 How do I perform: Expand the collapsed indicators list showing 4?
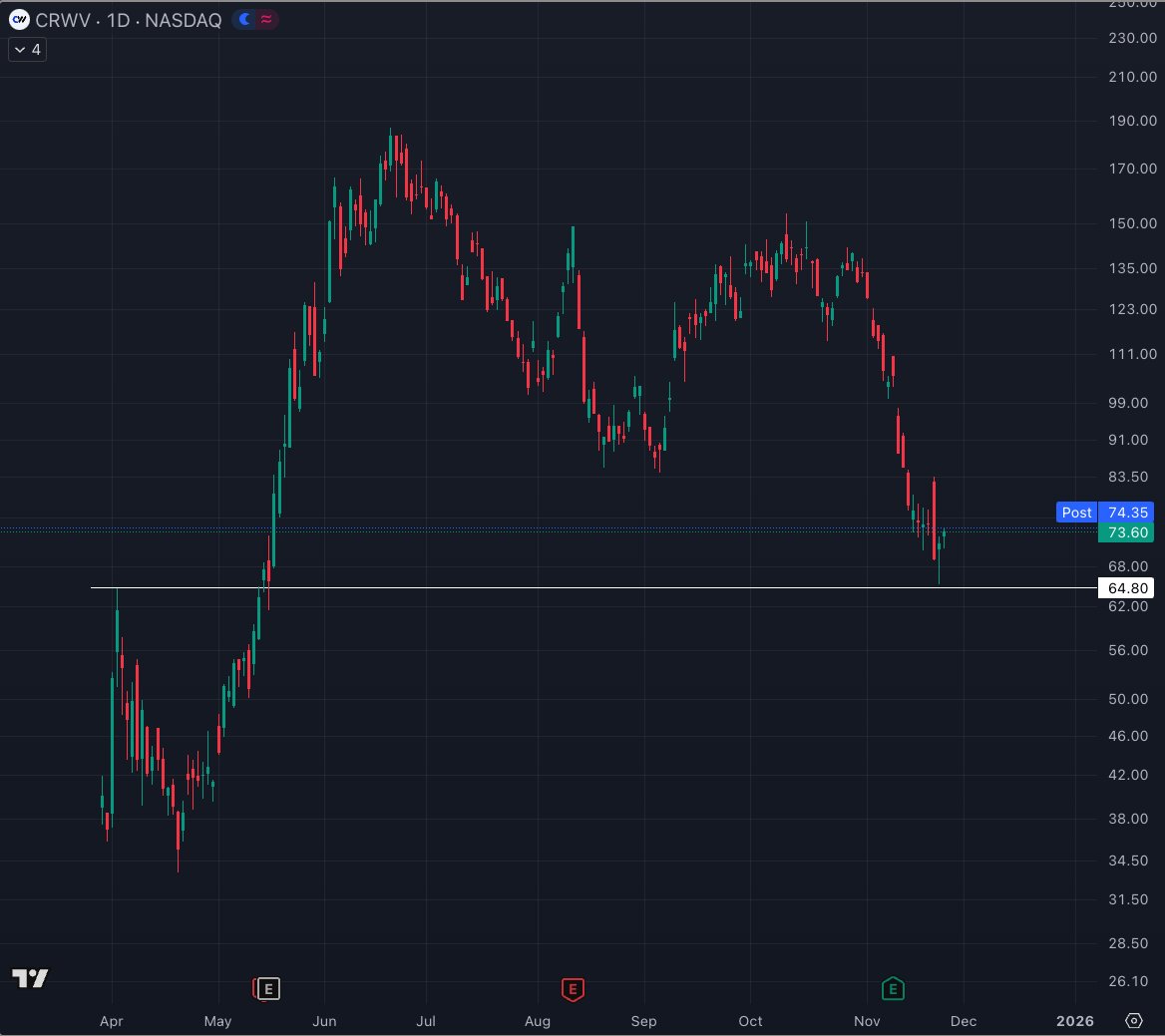click(x=28, y=50)
